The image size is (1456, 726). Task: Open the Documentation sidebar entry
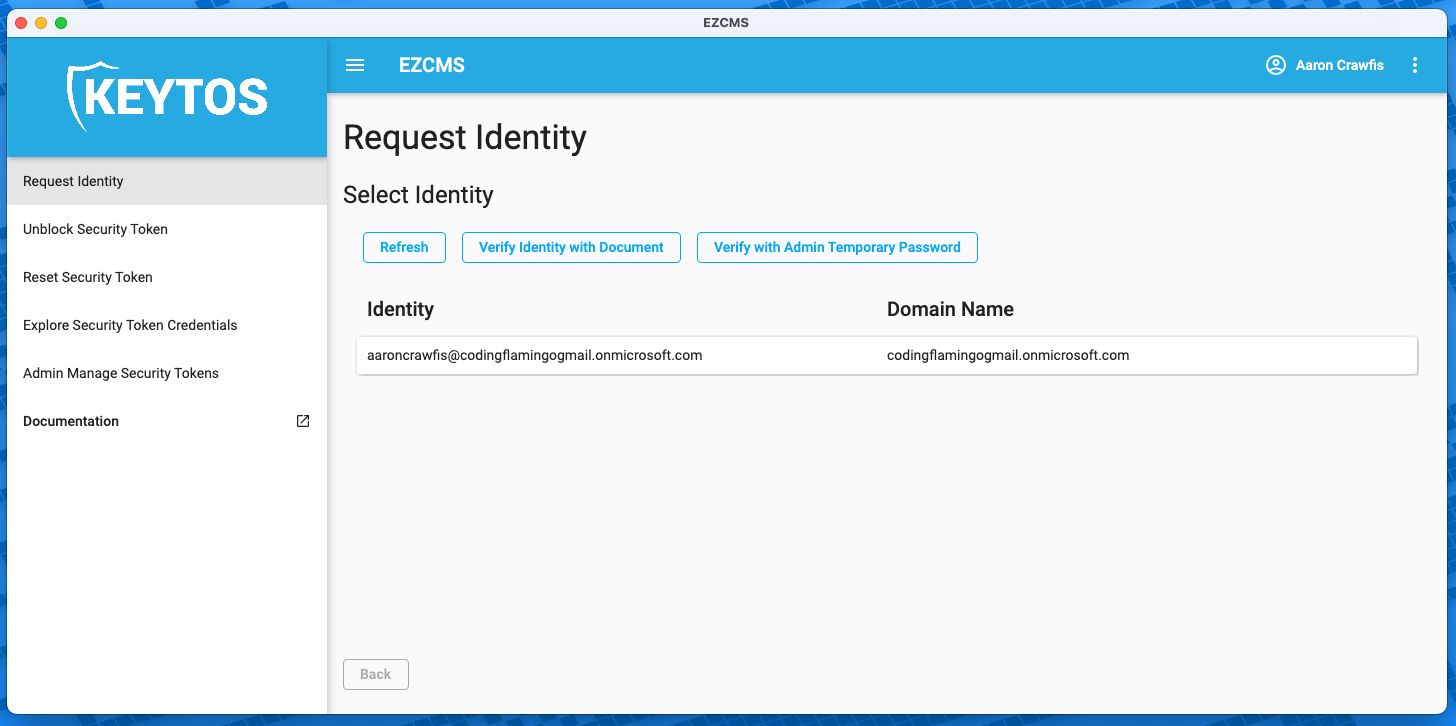coord(70,421)
